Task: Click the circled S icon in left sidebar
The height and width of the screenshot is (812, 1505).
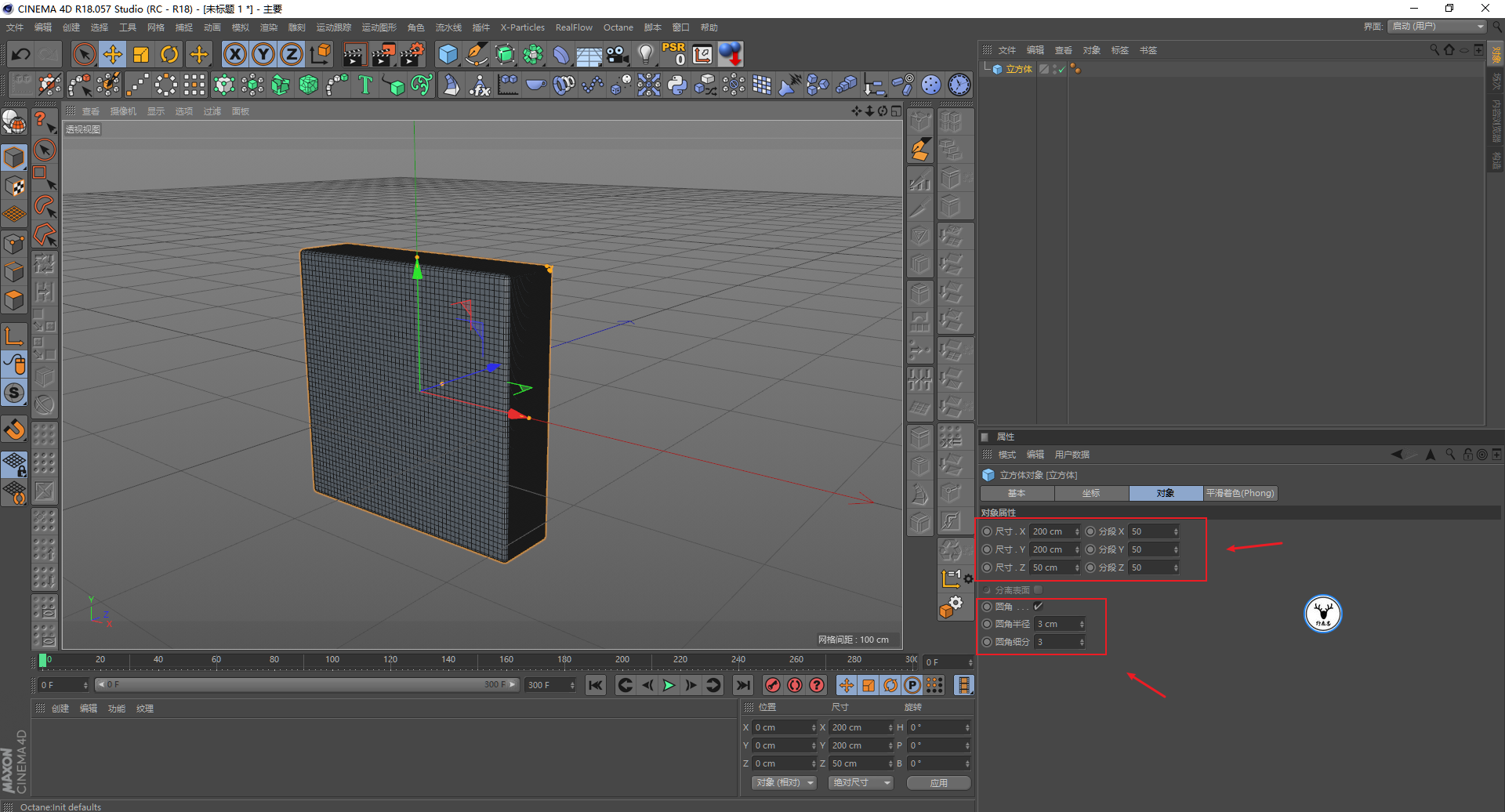Action: tap(15, 393)
